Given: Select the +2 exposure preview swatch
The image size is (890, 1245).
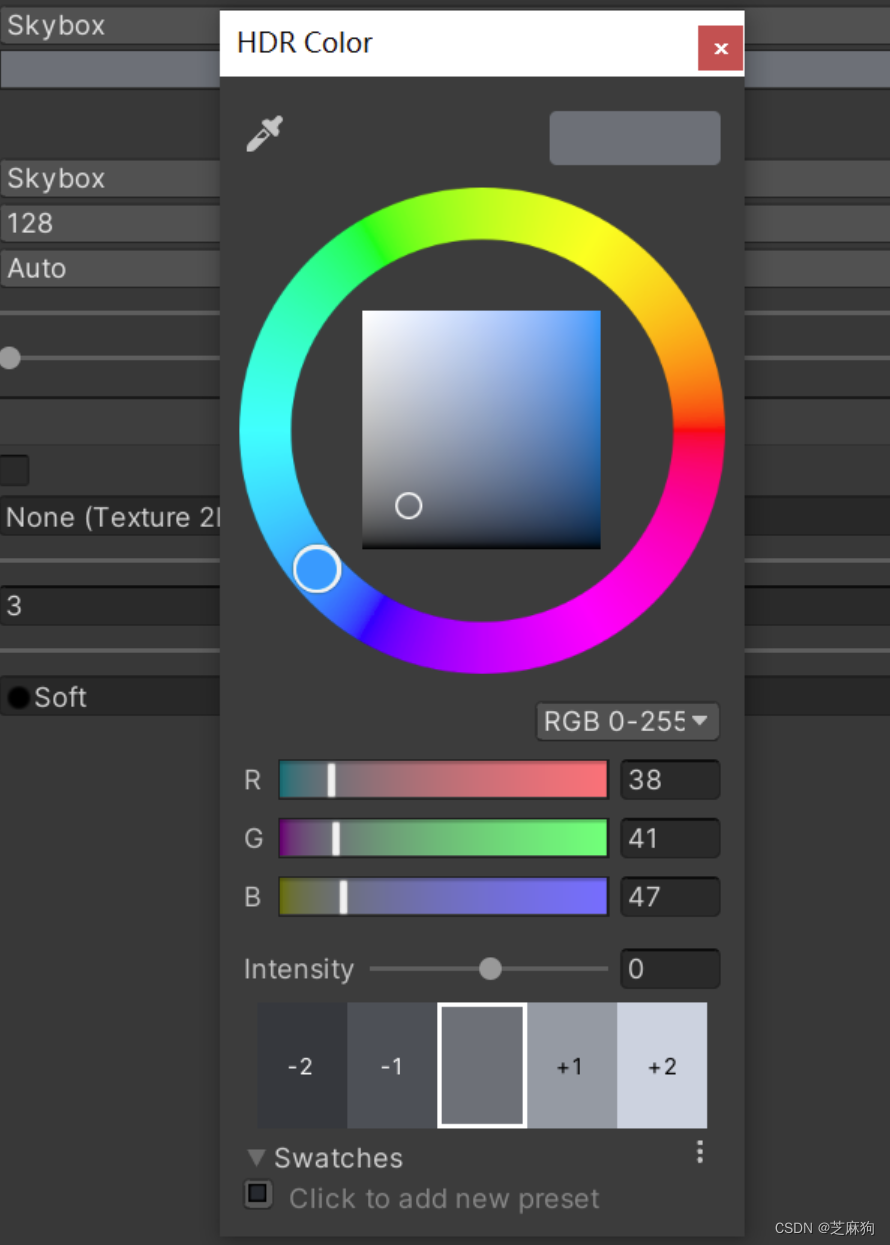Looking at the screenshot, I should tap(662, 1065).
